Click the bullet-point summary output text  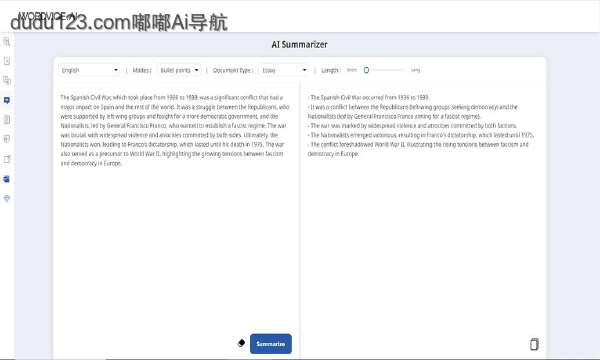421,126
